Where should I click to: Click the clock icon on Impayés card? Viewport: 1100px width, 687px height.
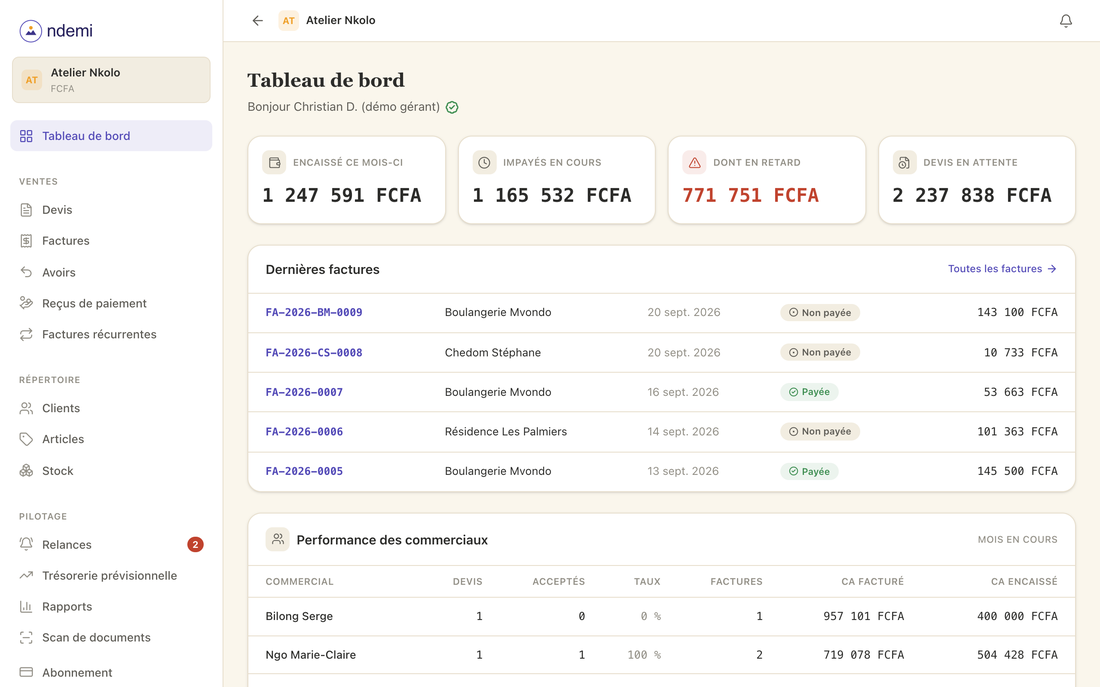coord(484,162)
